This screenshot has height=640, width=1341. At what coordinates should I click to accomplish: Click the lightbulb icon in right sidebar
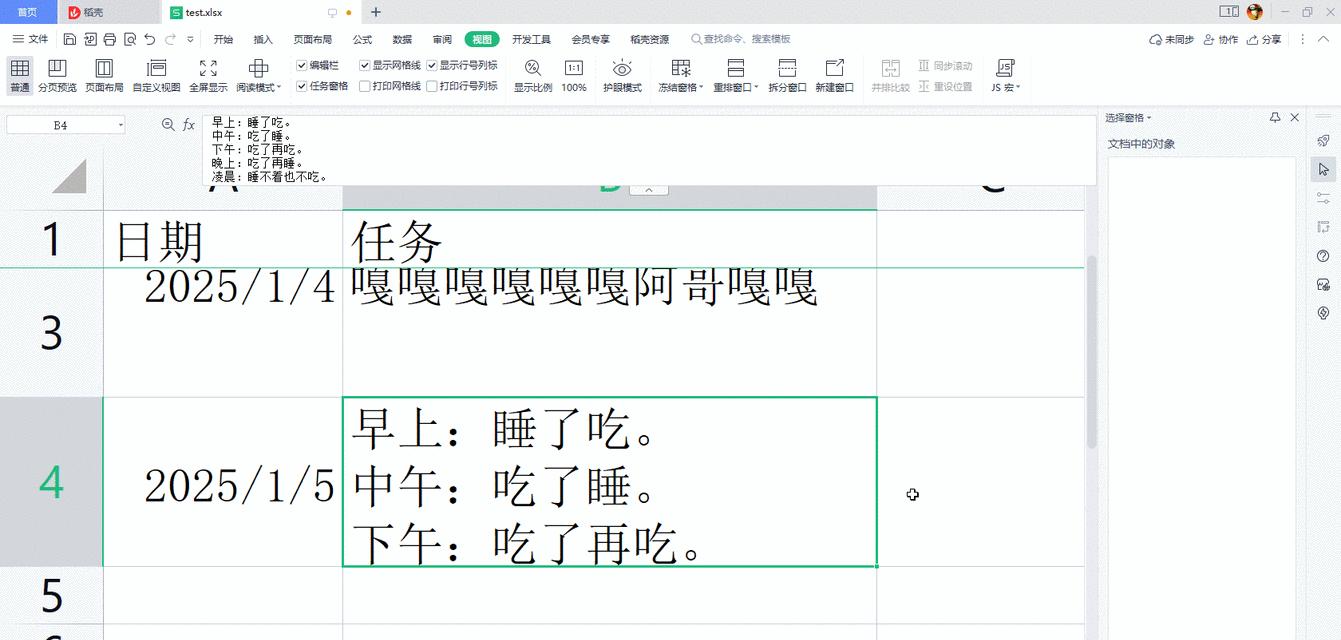1323,313
